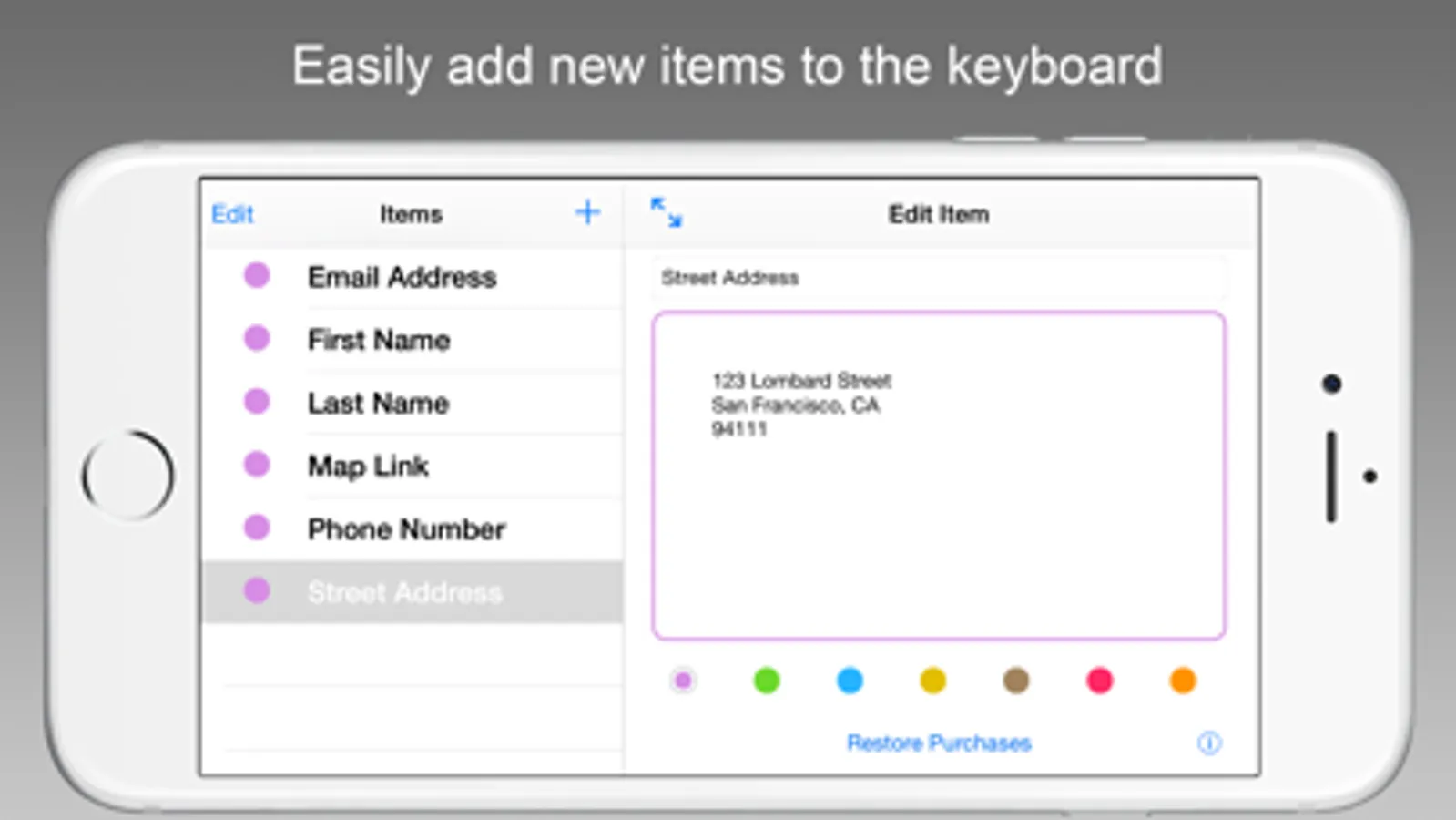The width and height of the screenshot is (1456, 820).
Task: Tap the purple dot beside Phone Number
Action: coord(257,527)
